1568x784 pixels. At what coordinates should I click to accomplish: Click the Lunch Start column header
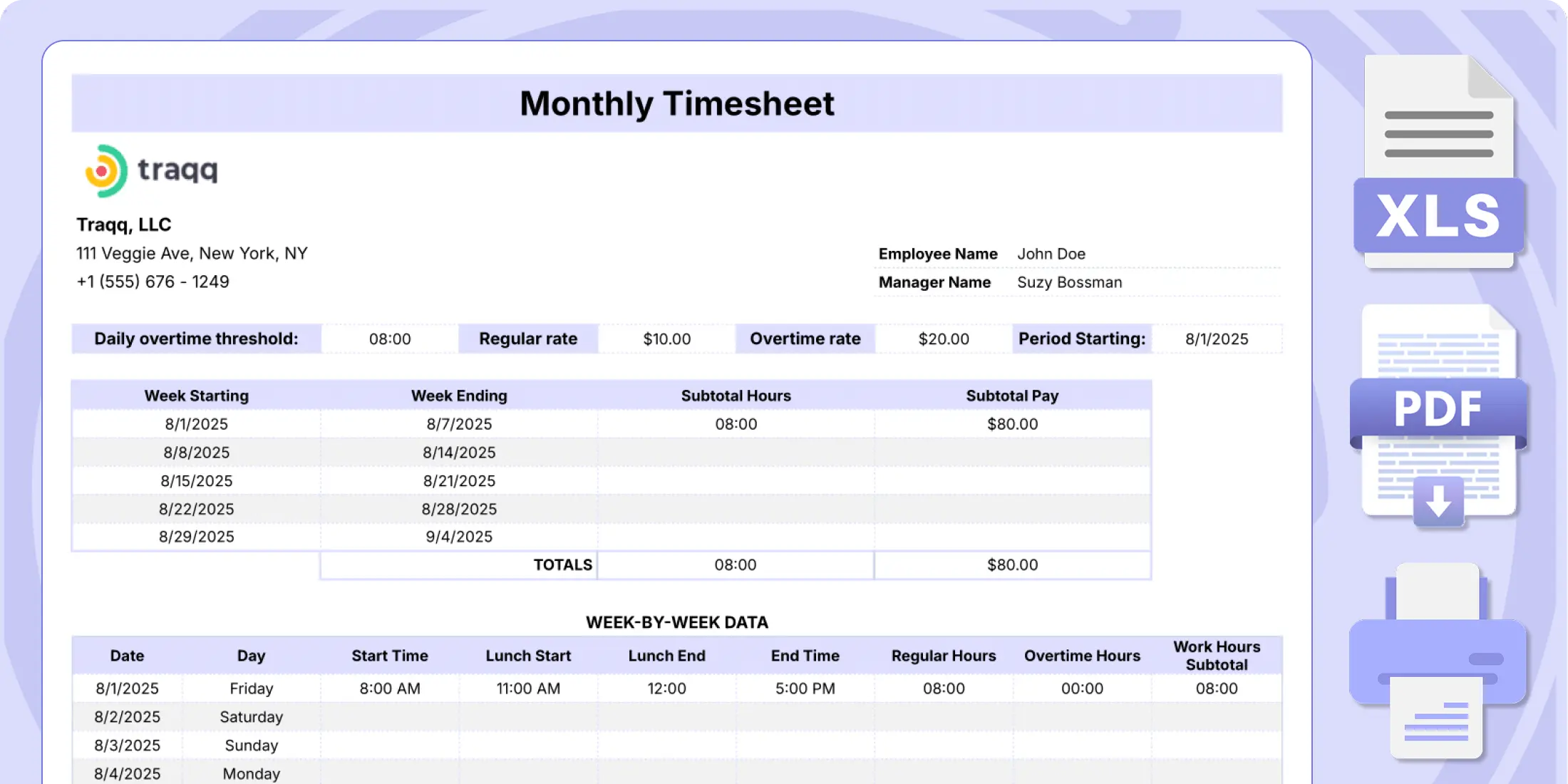[x=528, y=656]
